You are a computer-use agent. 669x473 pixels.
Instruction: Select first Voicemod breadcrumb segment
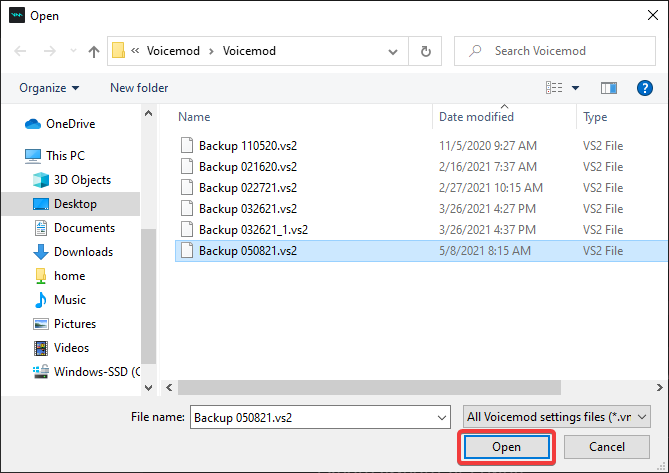tap(173, 51)
